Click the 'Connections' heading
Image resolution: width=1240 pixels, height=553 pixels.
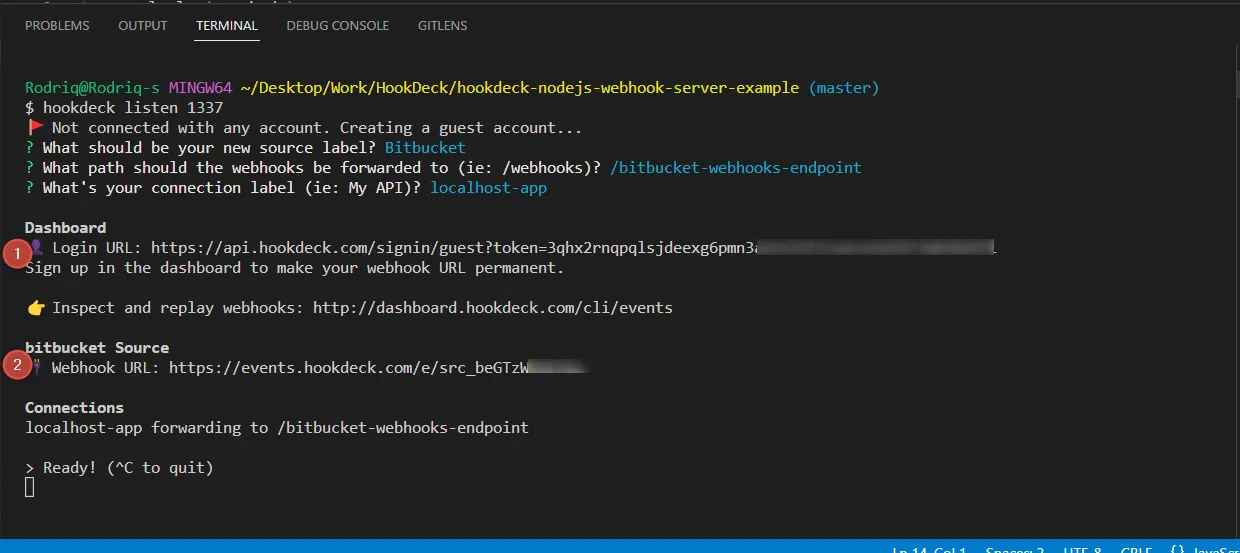click(x=74, y=408)
